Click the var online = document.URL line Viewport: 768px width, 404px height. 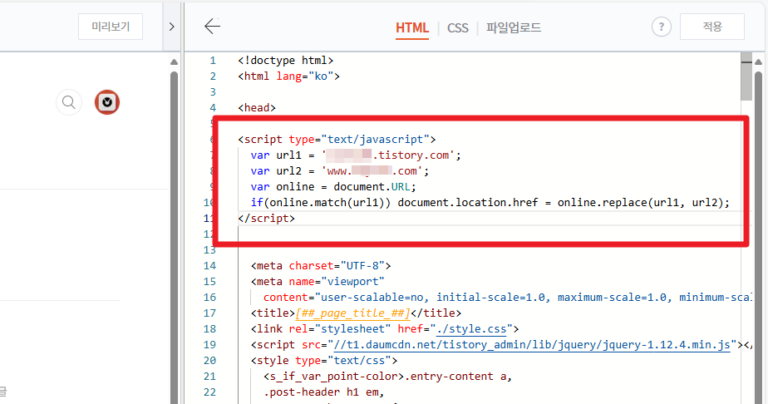click(333, 187)
